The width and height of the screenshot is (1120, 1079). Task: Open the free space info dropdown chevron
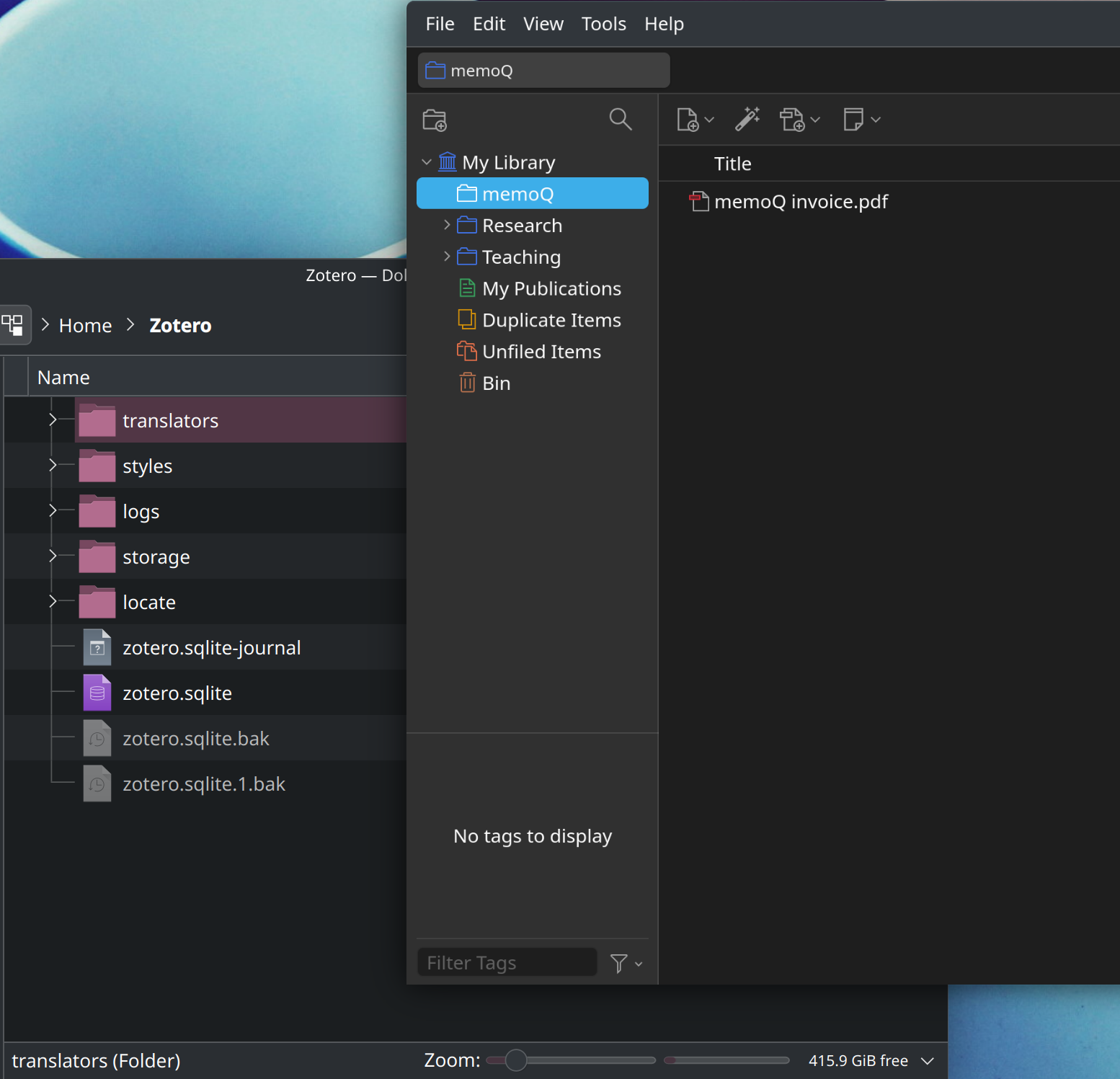click(928, 1061)
